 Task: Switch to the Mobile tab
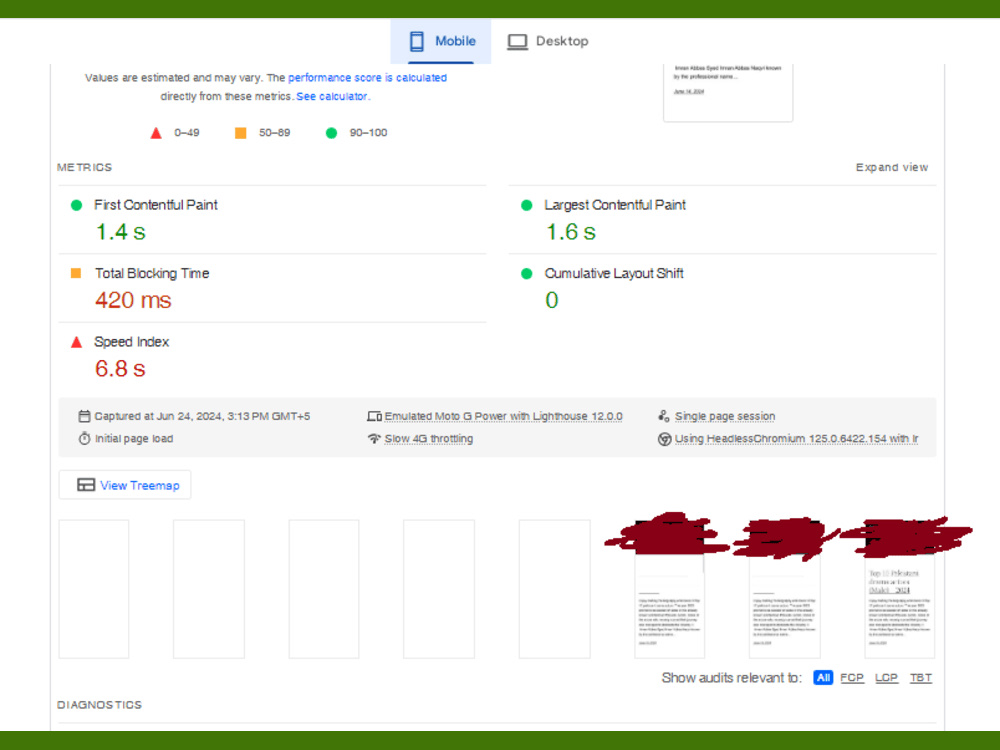coord(441,41)
